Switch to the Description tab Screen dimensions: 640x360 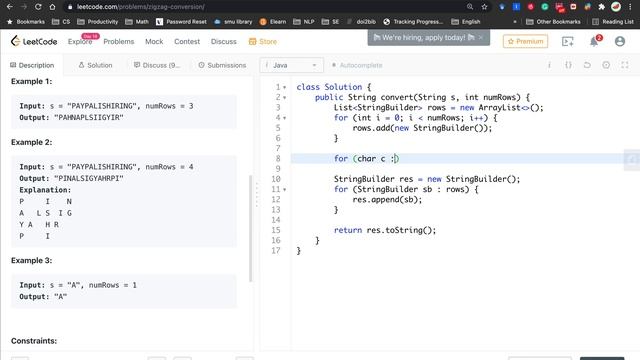(x=32, y=65)
